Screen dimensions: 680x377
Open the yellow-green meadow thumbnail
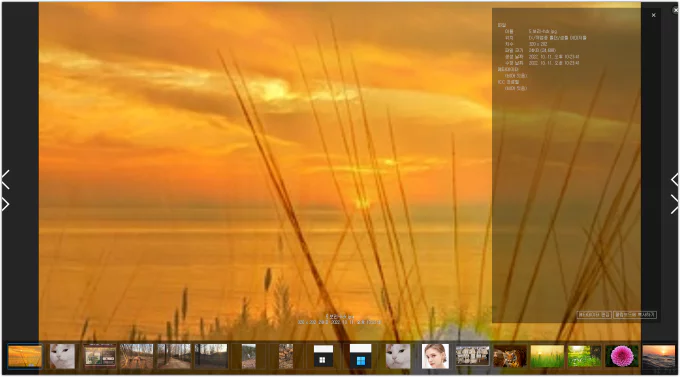pos(547,356)
